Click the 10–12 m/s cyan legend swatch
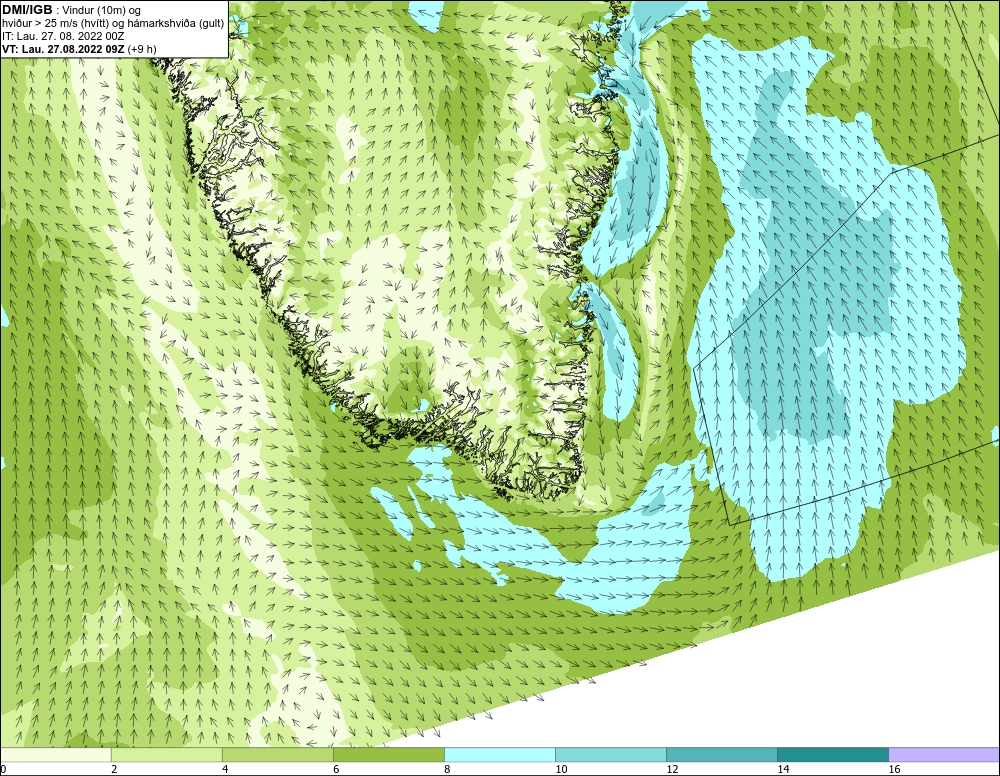The width and height of the screenshot is (1000, 776). click(x=610, y=755)
